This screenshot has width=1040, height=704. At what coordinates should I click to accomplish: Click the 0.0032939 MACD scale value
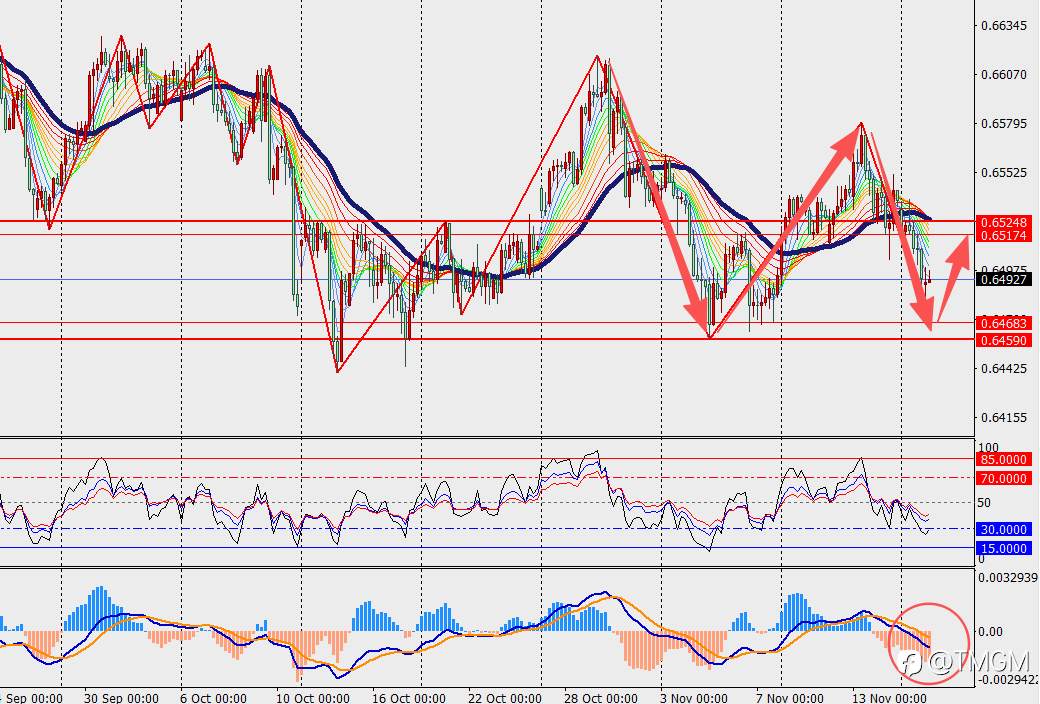pos(1008,577)
